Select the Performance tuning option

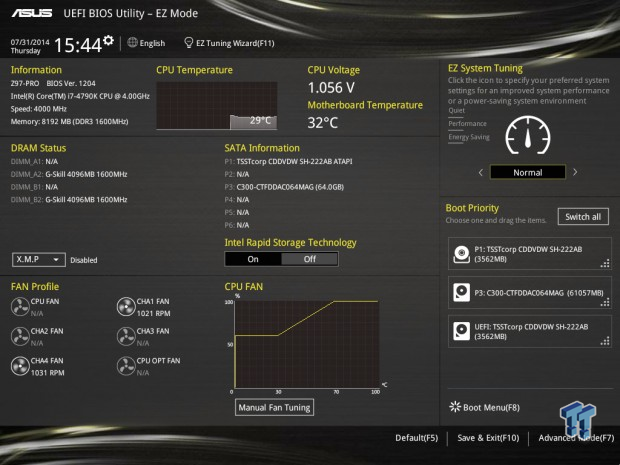[467, 124]
